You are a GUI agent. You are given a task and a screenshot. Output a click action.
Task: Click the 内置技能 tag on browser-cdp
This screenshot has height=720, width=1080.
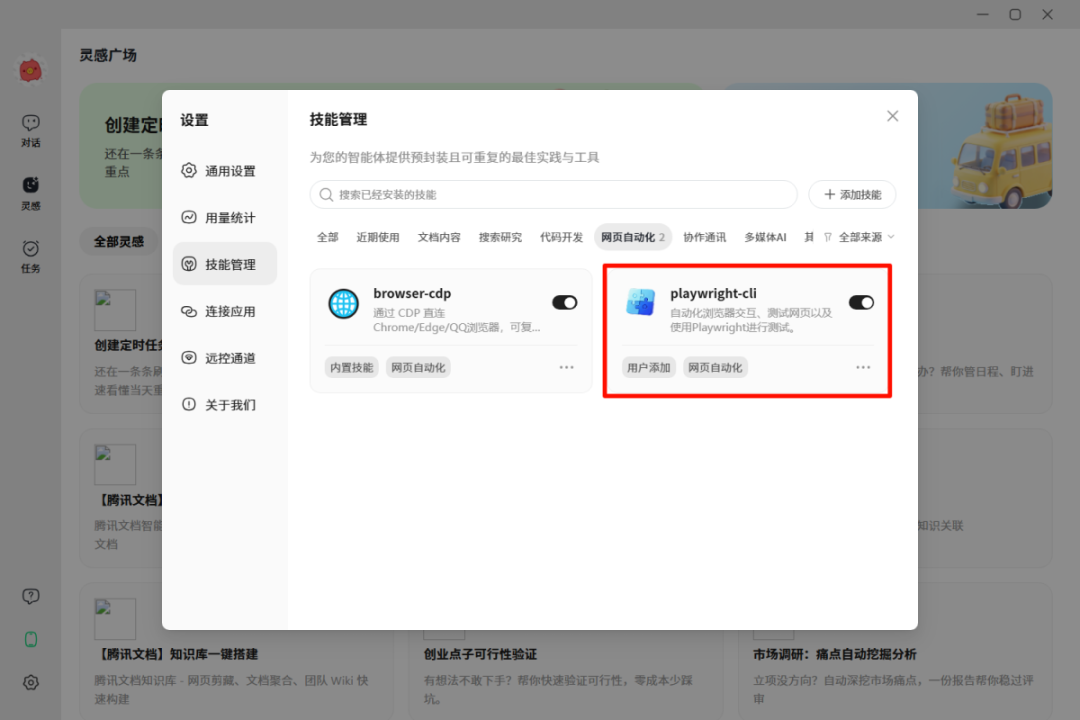(351, 367)
